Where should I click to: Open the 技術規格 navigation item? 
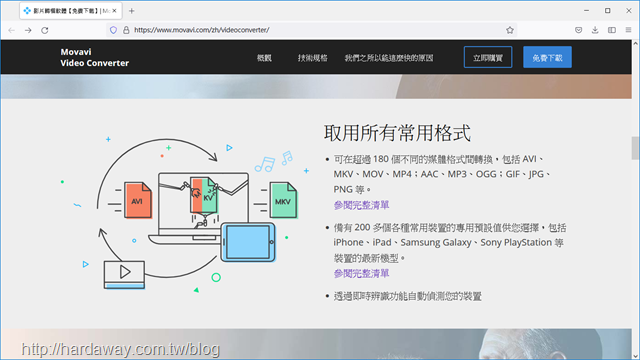313,58
